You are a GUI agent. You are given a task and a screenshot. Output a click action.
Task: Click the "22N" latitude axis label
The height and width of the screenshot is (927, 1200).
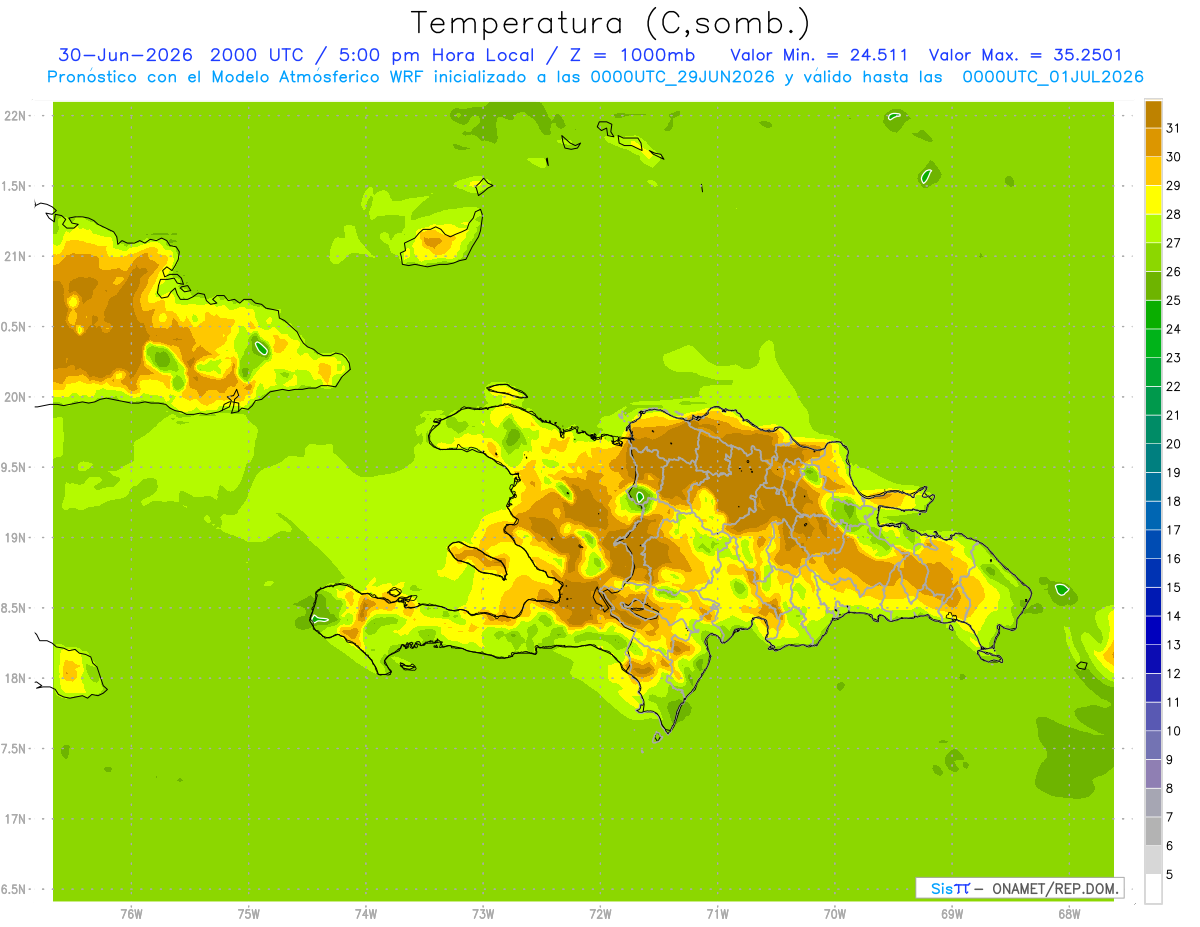click(15, 116)
